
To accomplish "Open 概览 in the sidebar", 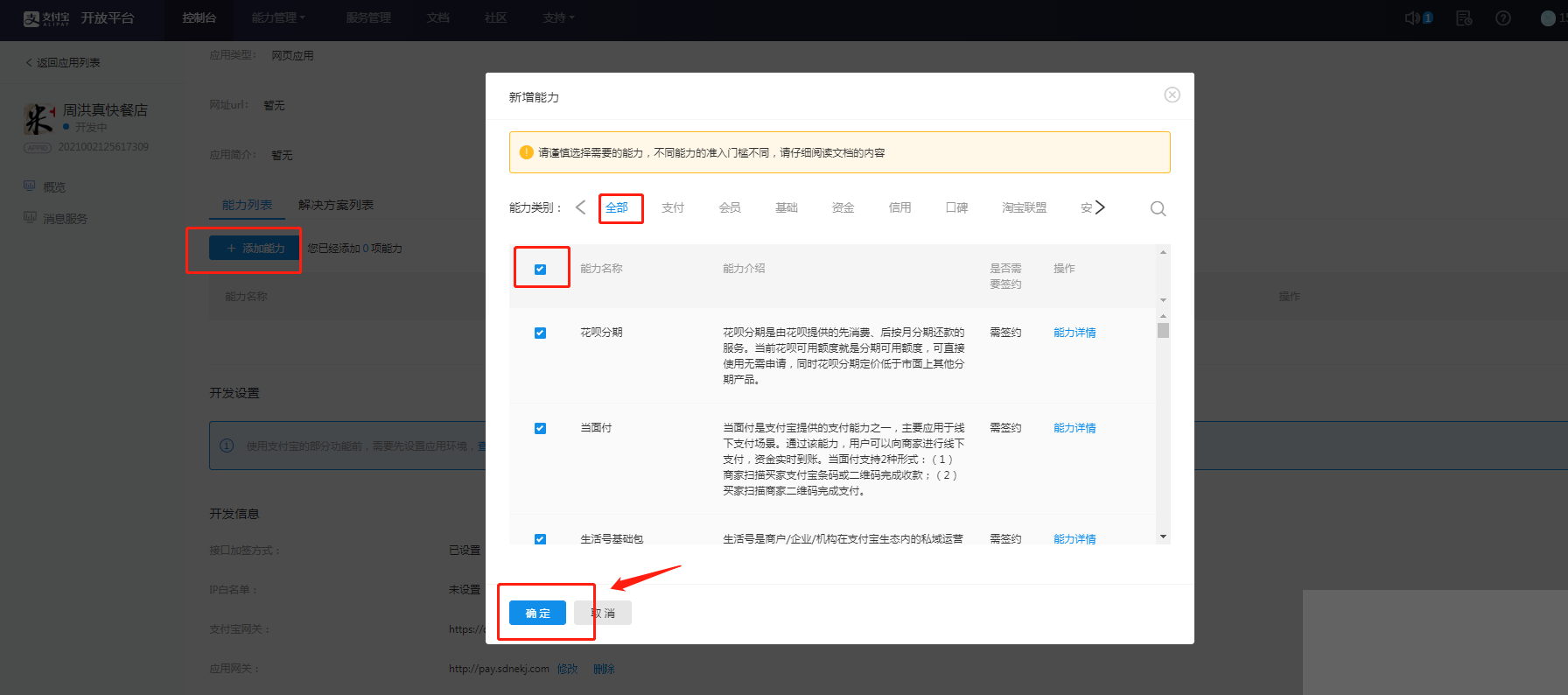I will pyautogui.click(x=54, y=186).
